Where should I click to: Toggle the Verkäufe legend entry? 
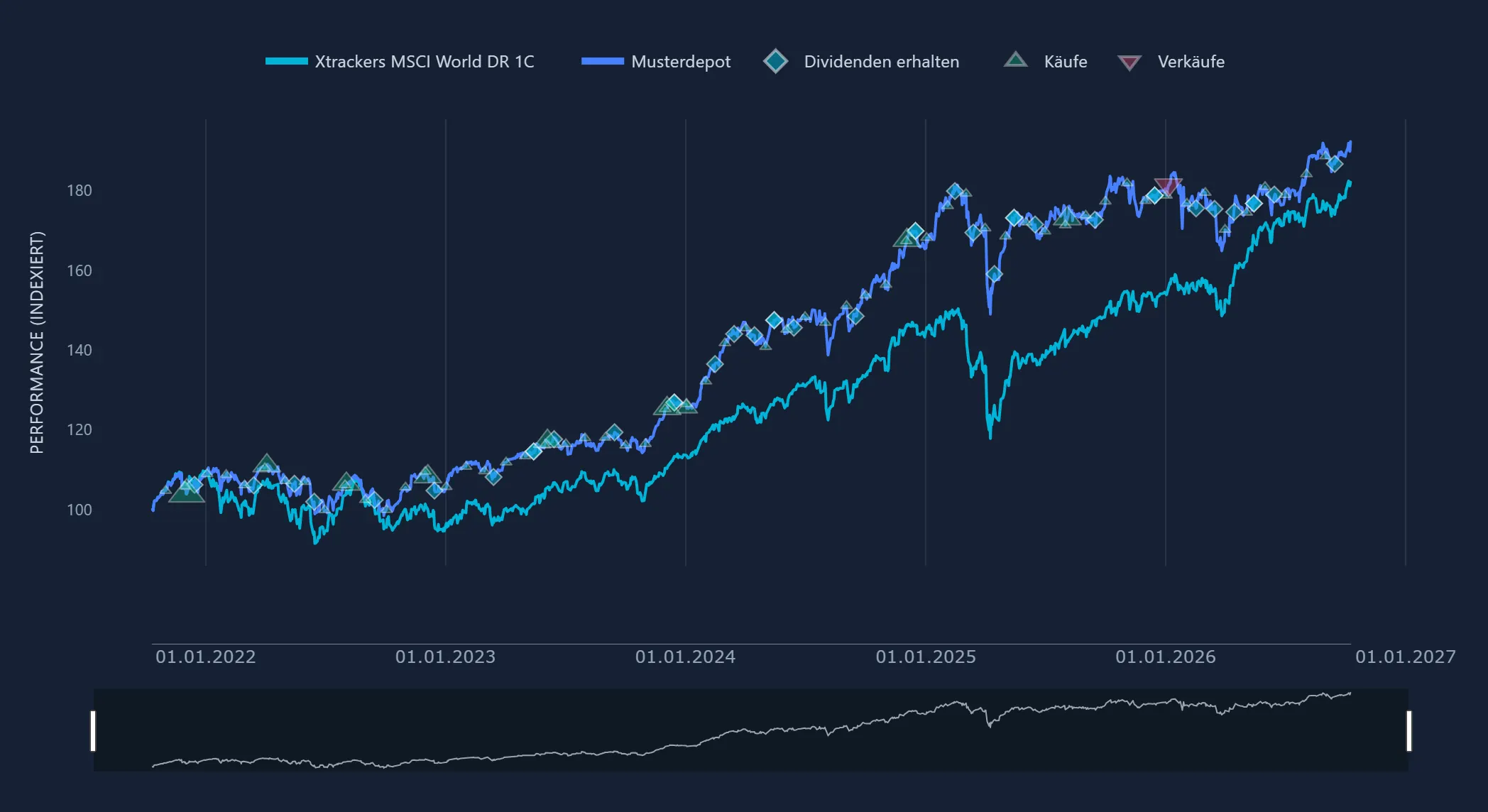point(1171,62)
